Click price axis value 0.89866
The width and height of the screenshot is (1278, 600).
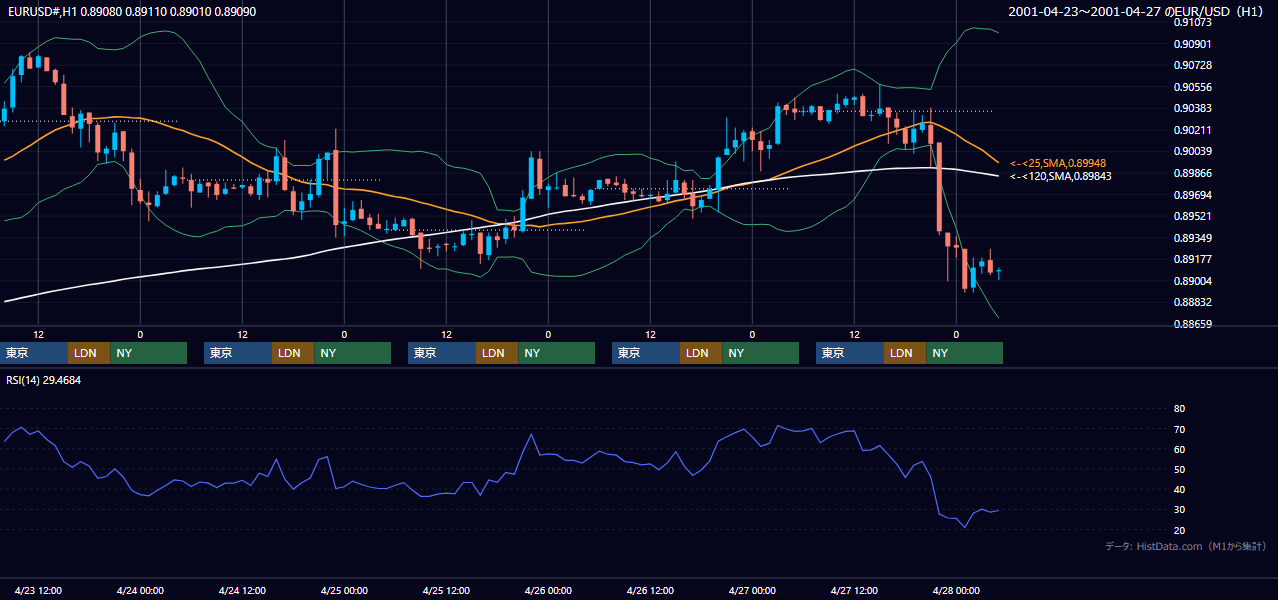[1192, 173]
